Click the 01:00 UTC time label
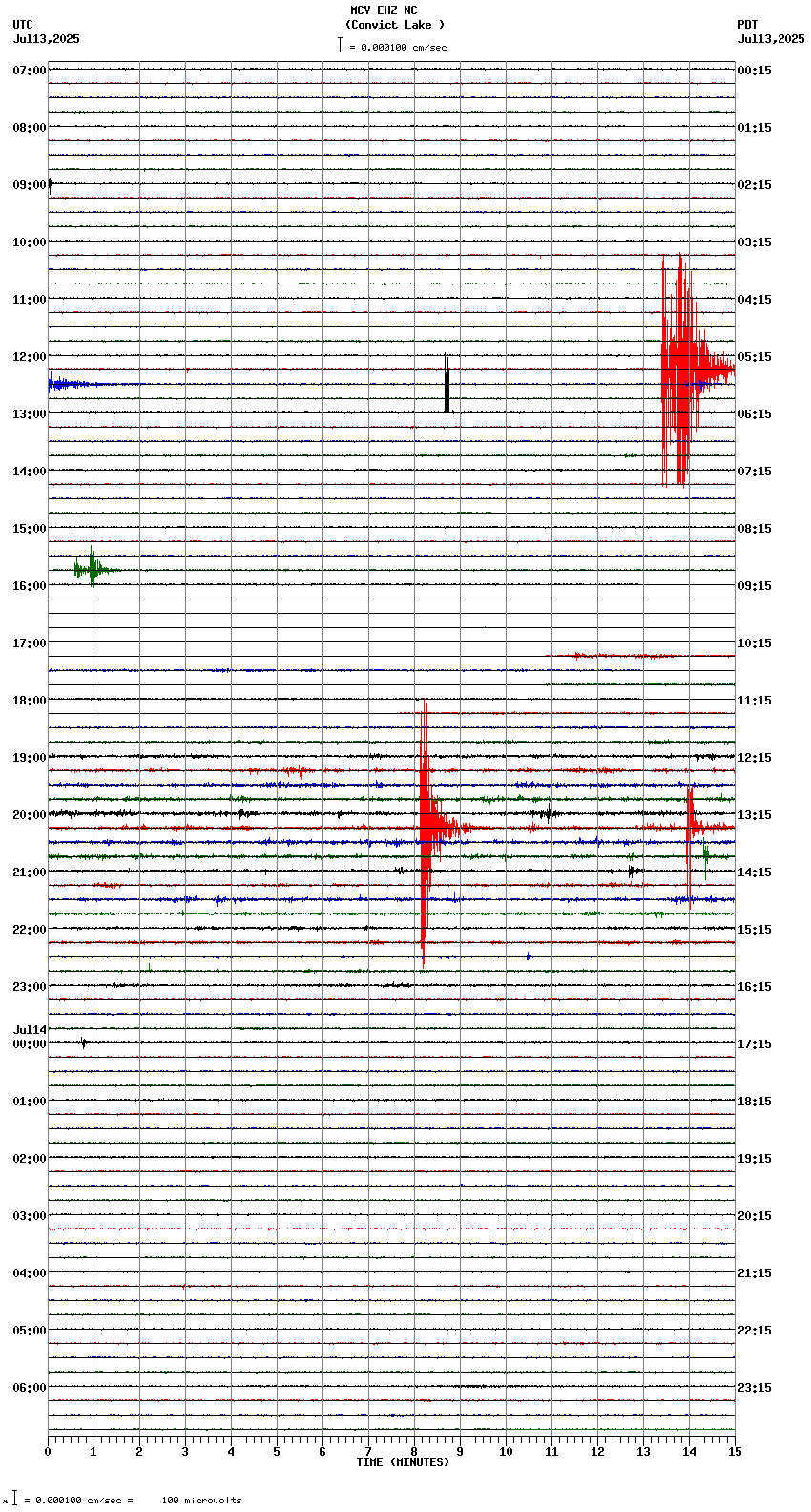This screenshot has width=811, height=1512. (x=30, y=1102)
